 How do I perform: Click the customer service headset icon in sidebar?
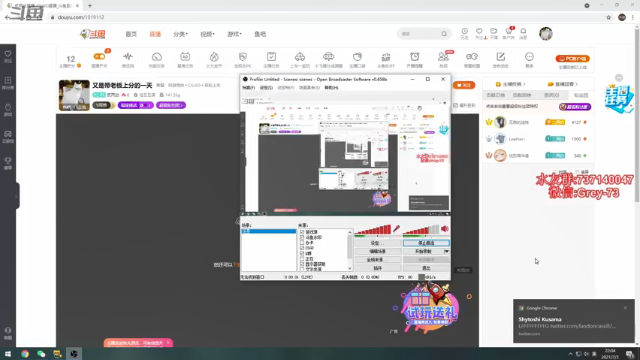click(8, 330)
